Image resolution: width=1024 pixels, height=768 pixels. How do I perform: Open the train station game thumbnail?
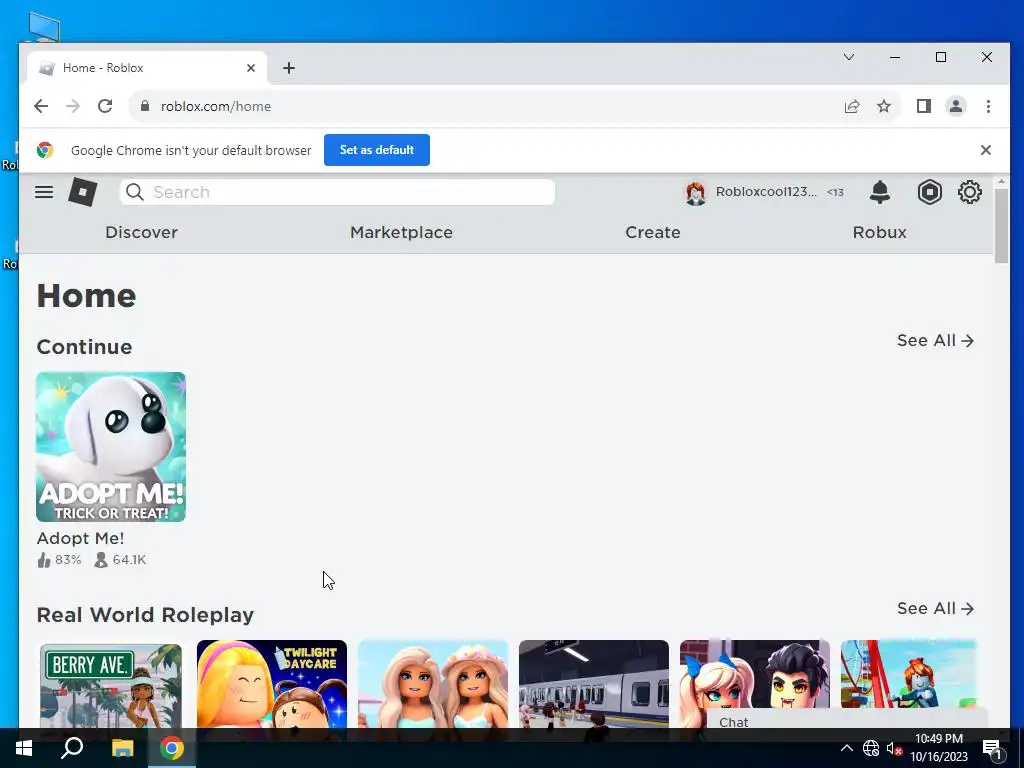(x=594, y=684)
